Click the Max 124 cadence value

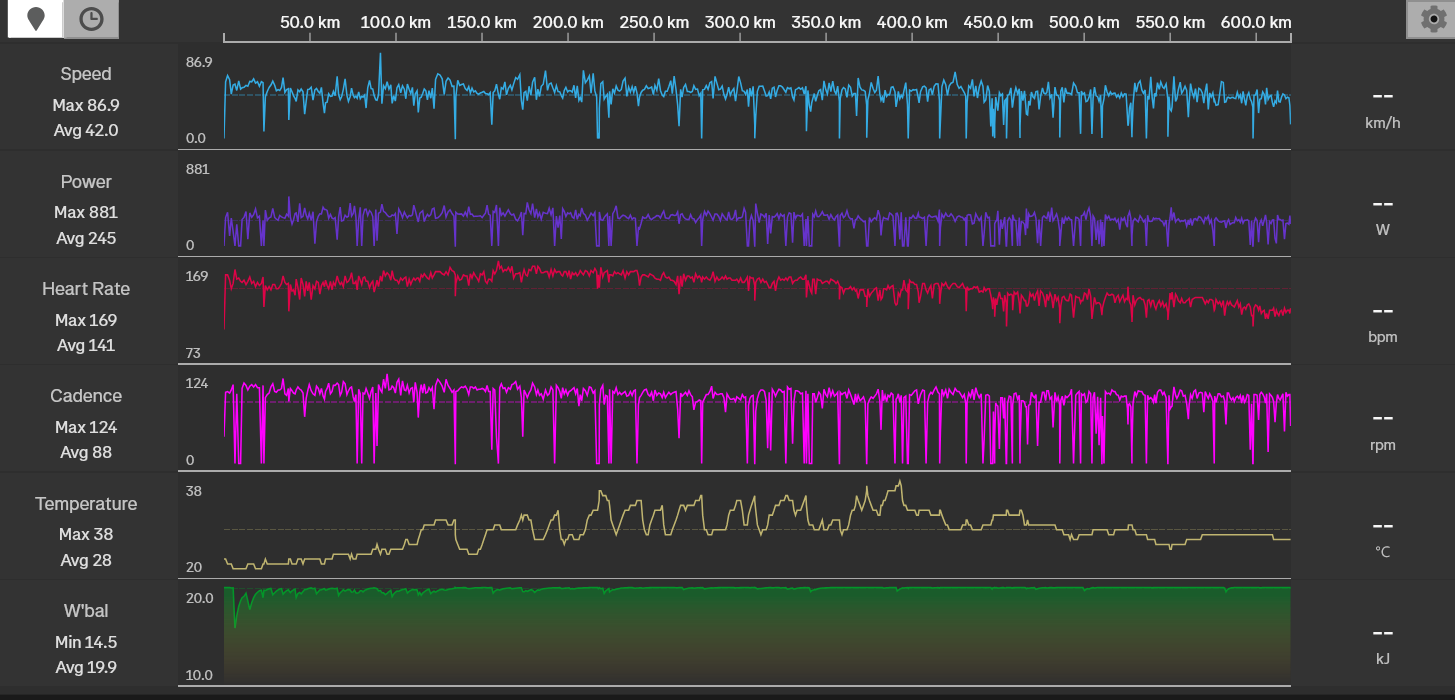click(86, 427)
